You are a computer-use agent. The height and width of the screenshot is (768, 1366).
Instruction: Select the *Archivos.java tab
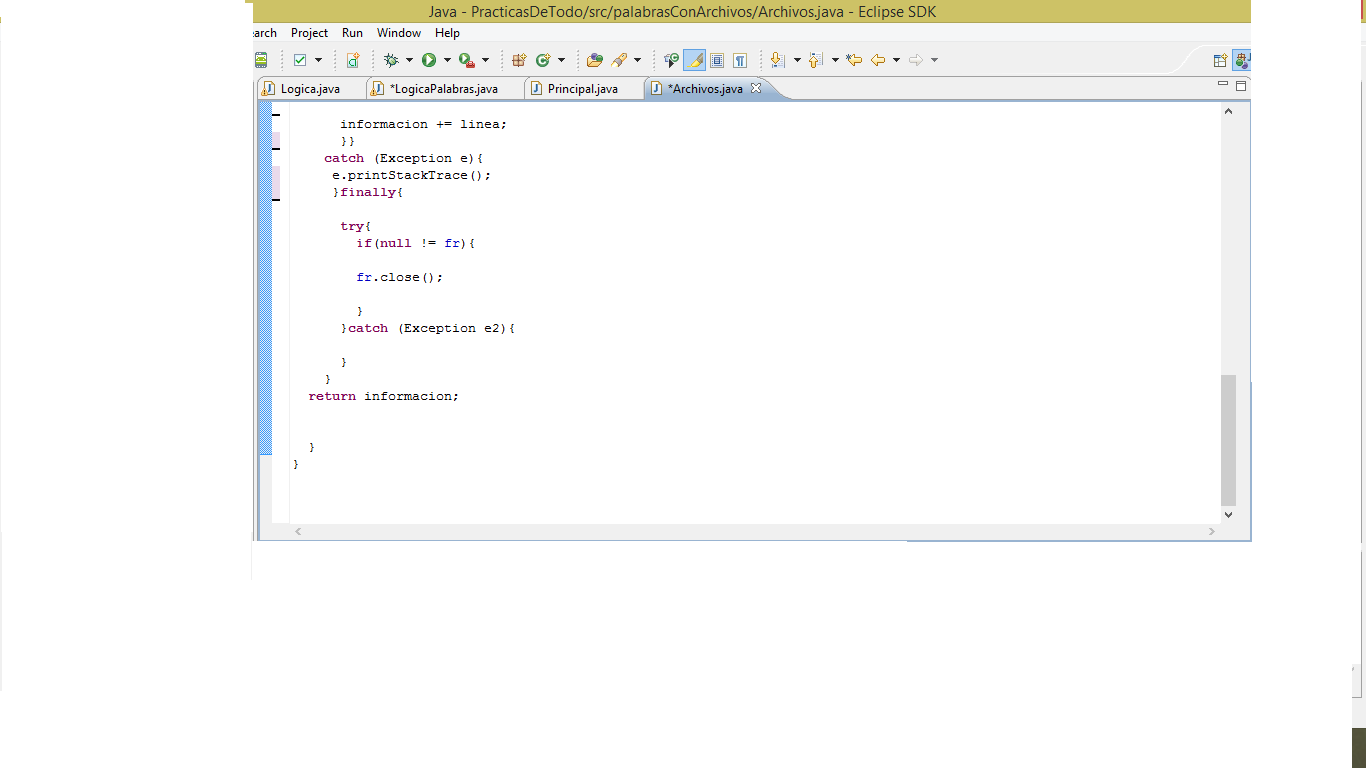point(705,89)
